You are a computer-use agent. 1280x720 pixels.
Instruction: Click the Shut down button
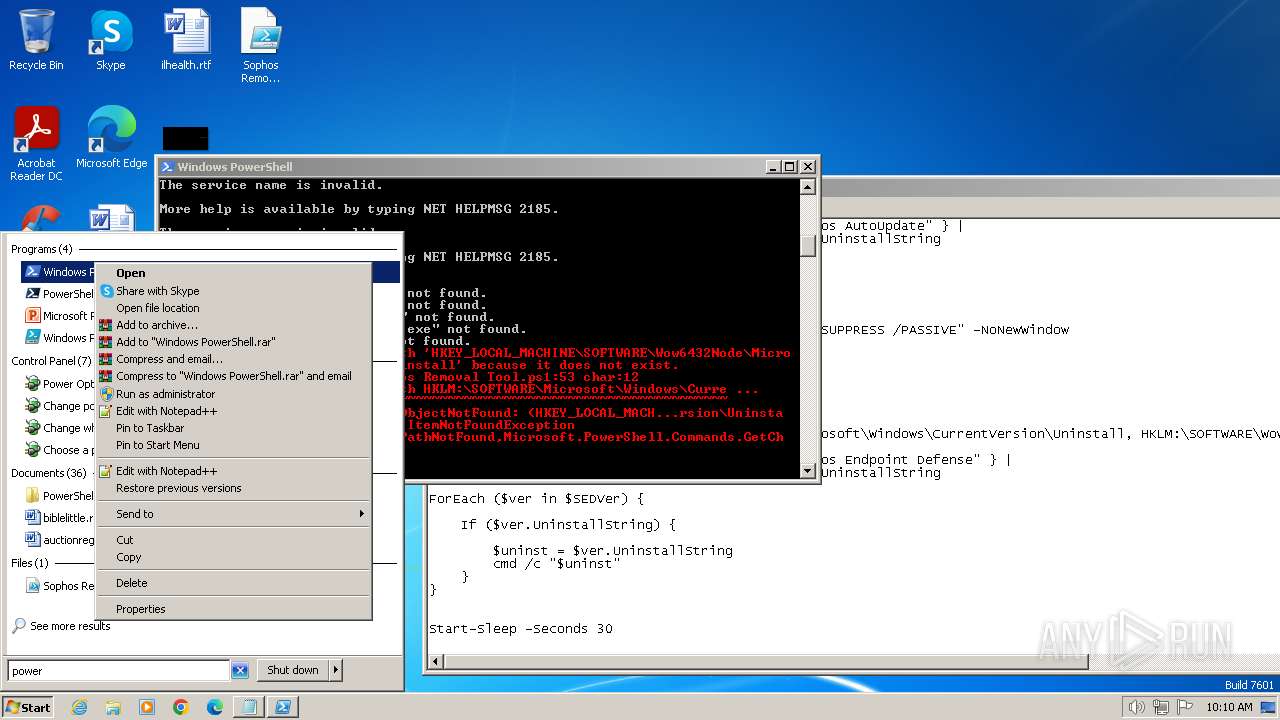(x=293, y=670)
